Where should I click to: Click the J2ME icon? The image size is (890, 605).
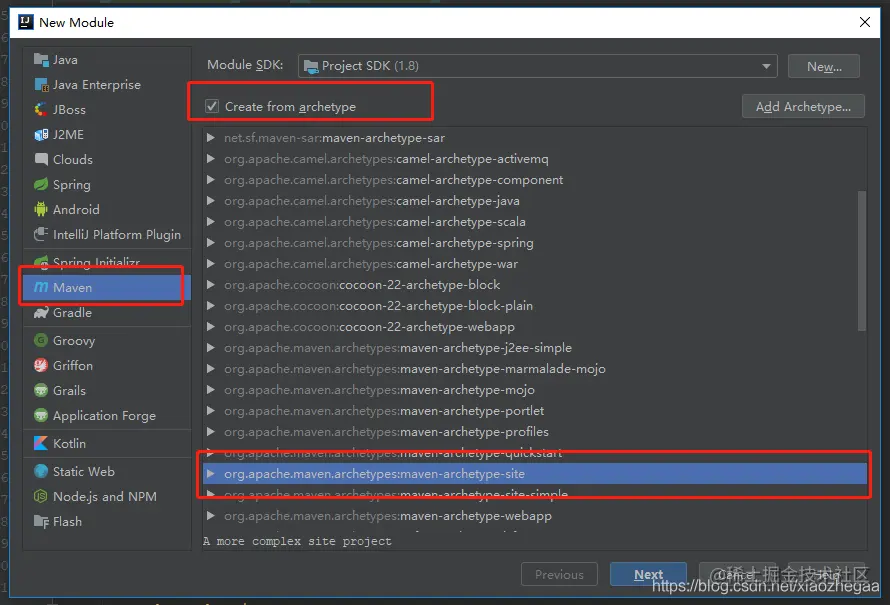[41, 135]
